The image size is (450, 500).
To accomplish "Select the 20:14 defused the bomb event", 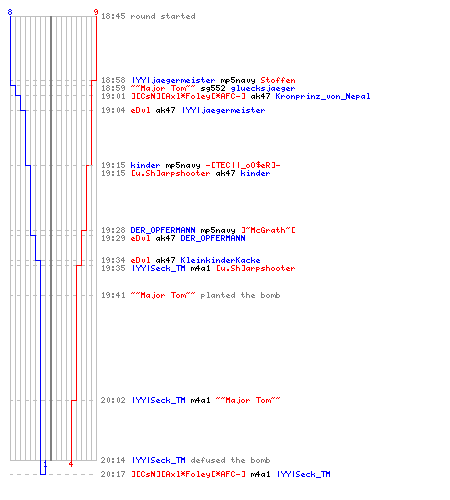I will [185, 460].
